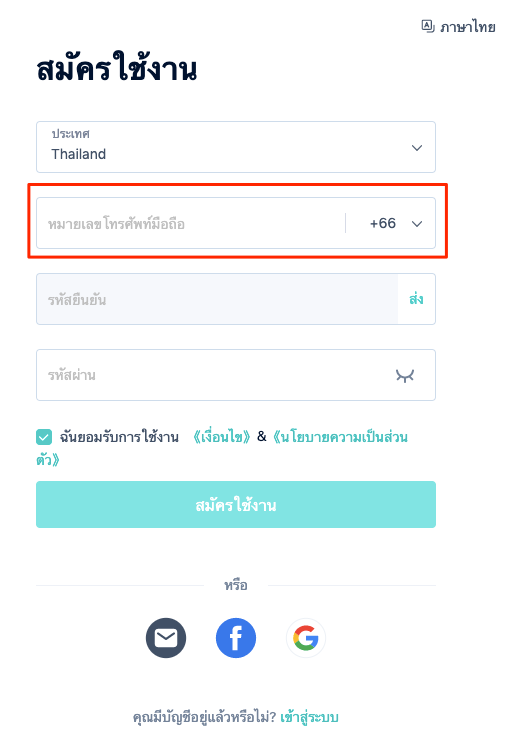Sign up using the Facebook icon
Image resolution: width=505 pixels, height=748 pixels.
coord(236,638)
